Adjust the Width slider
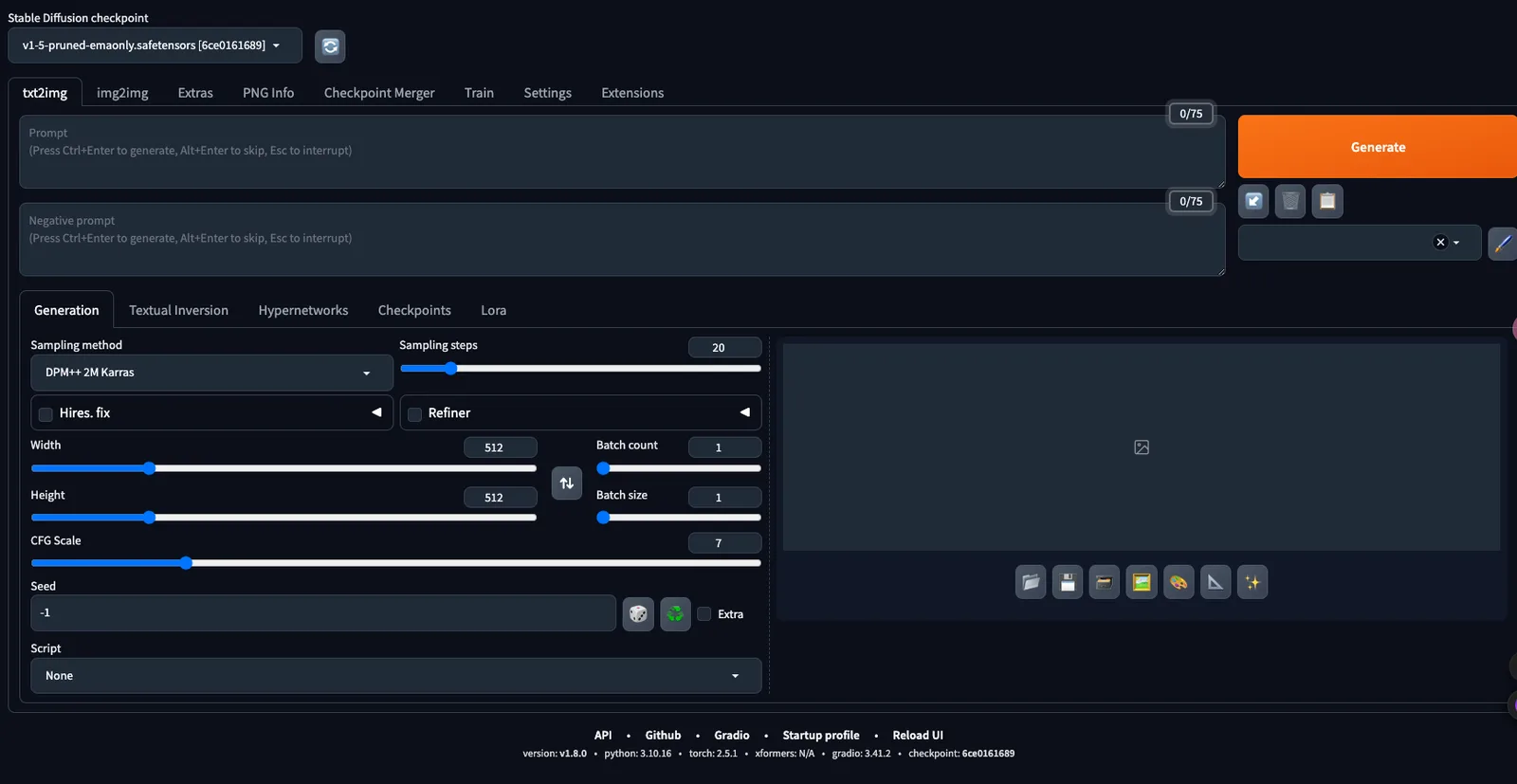Image resolution: width=1517 pixels, height=784 pixels. pyautogui.click(x=283, y=468)
